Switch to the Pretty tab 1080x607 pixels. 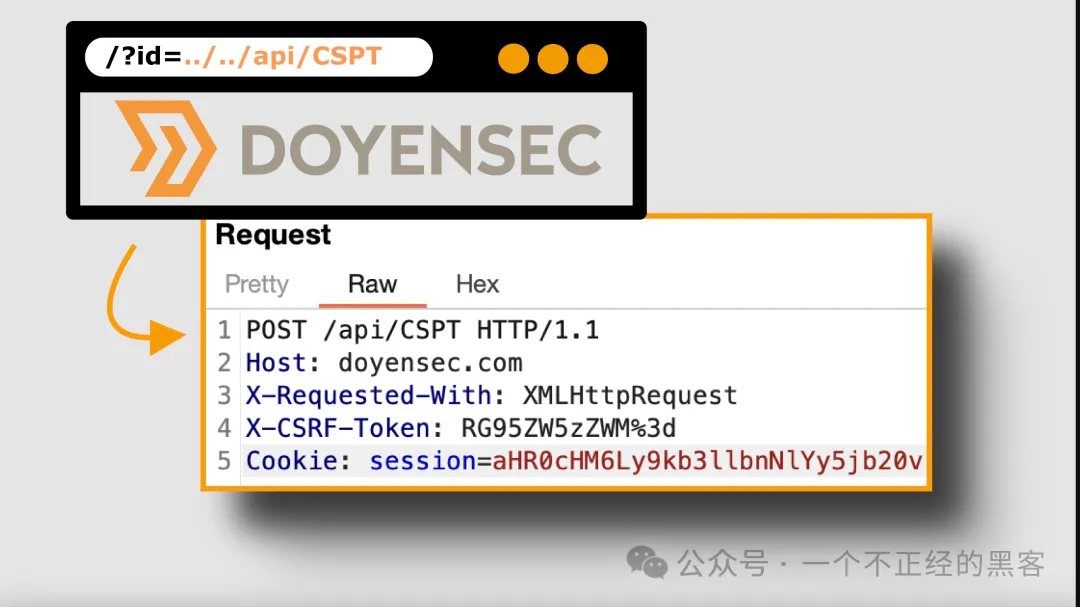coord(256,284)
